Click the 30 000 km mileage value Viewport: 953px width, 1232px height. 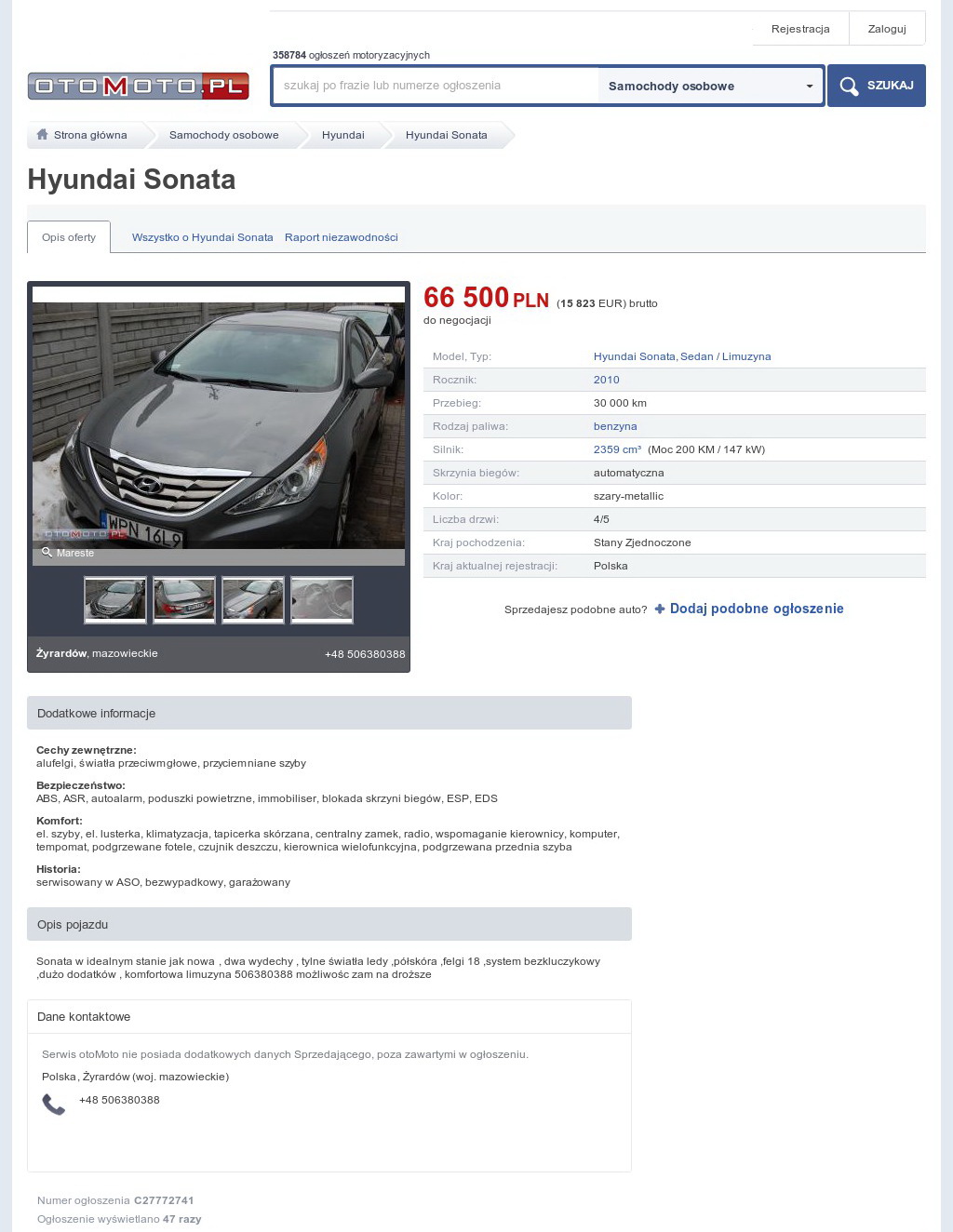pos(620,403)
